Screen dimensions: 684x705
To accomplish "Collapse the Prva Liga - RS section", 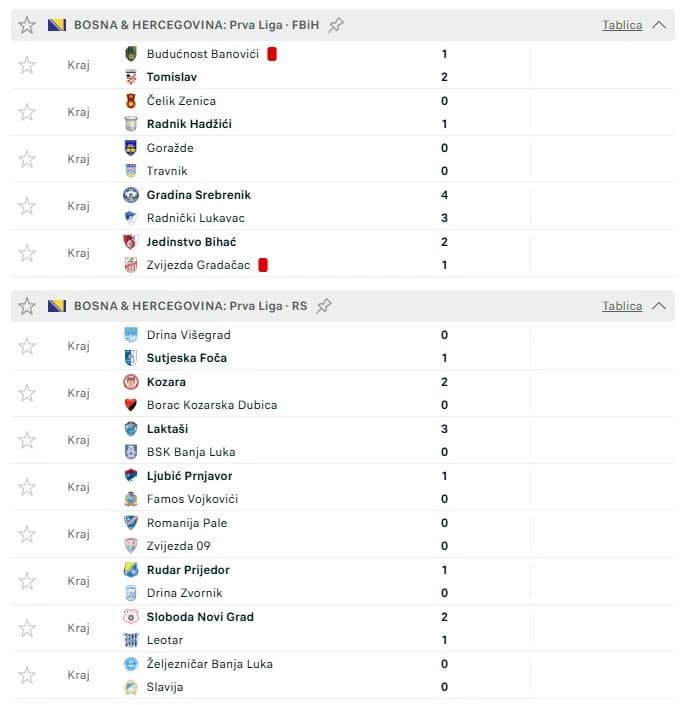I will (x=659, y=306).
